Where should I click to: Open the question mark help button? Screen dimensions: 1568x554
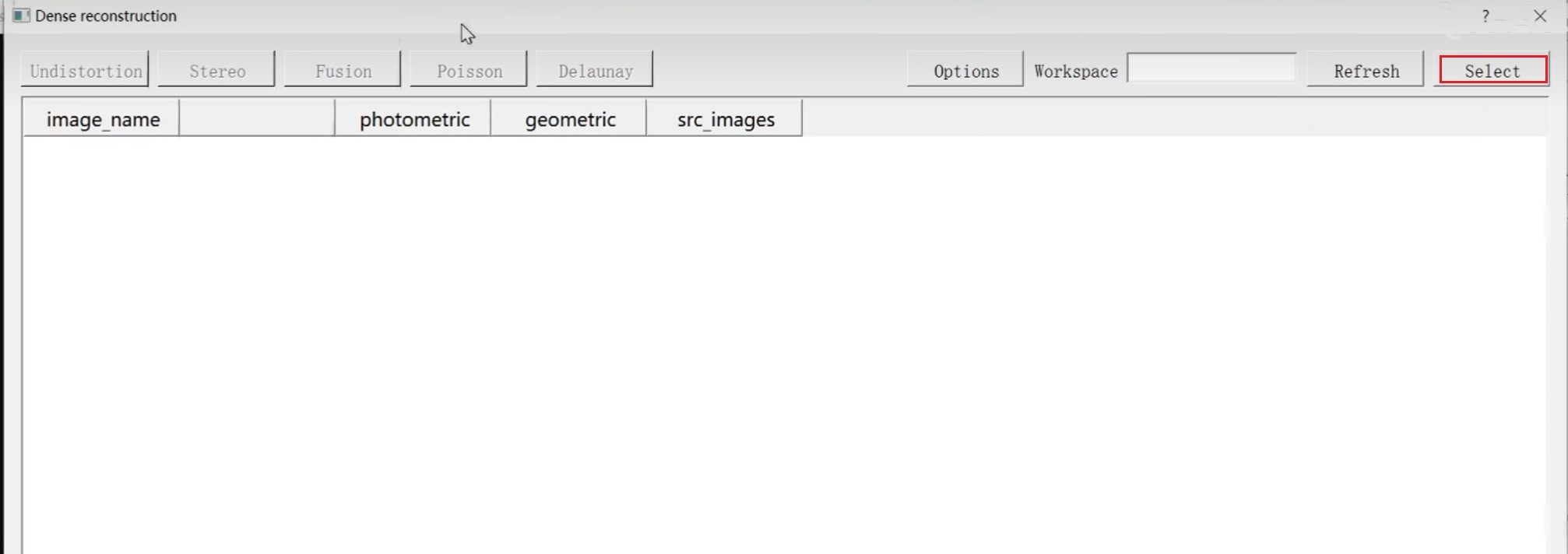(x=1485, y=16)
